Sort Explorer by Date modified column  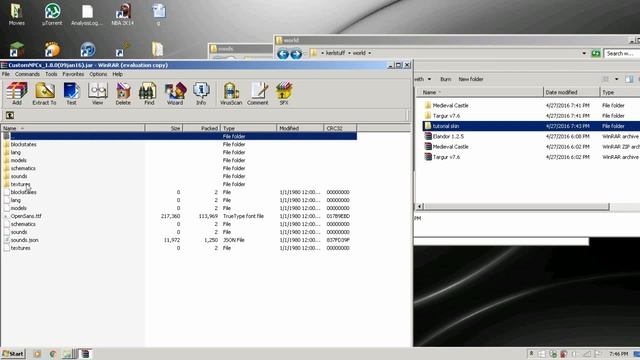pyautogui.click(x=571, y=92)
